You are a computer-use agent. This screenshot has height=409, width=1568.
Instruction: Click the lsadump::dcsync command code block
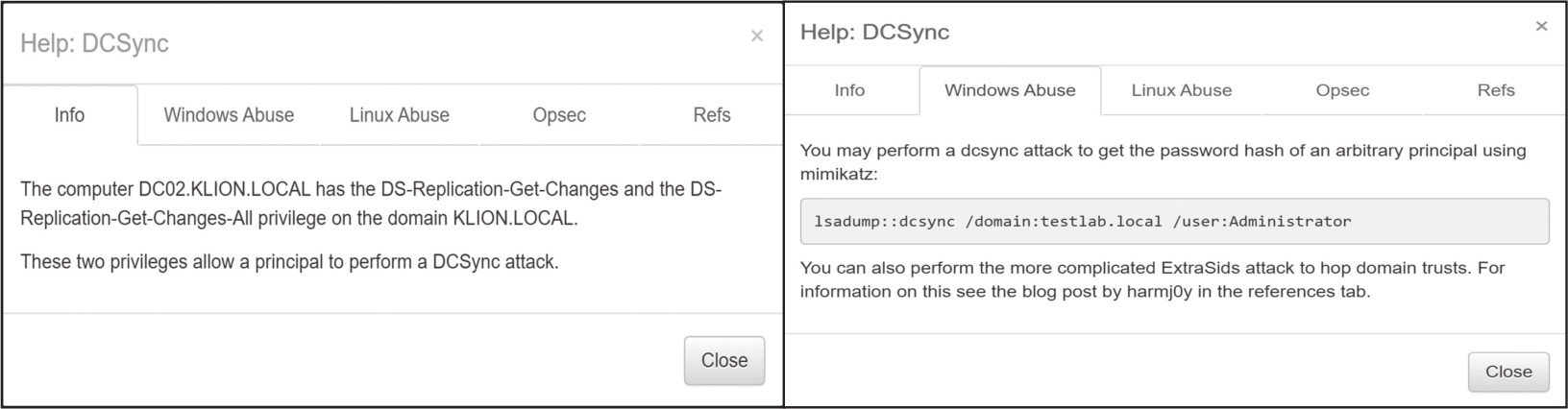[1174, 222]
